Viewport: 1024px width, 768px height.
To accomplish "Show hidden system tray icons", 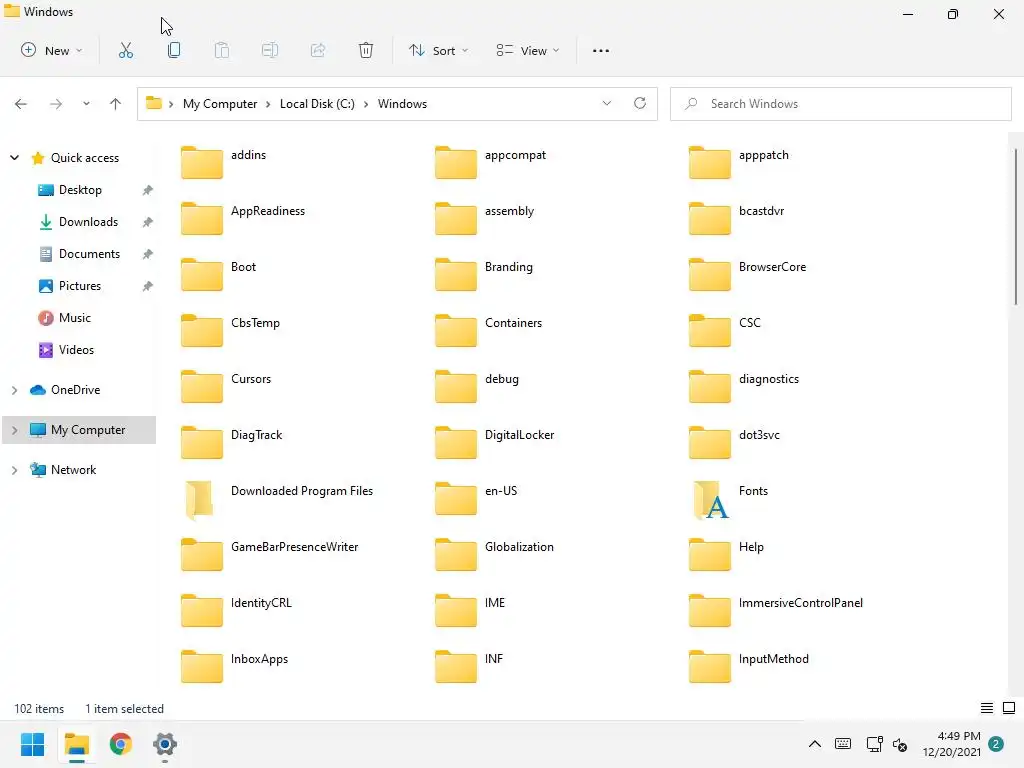I will pos(815,744).
